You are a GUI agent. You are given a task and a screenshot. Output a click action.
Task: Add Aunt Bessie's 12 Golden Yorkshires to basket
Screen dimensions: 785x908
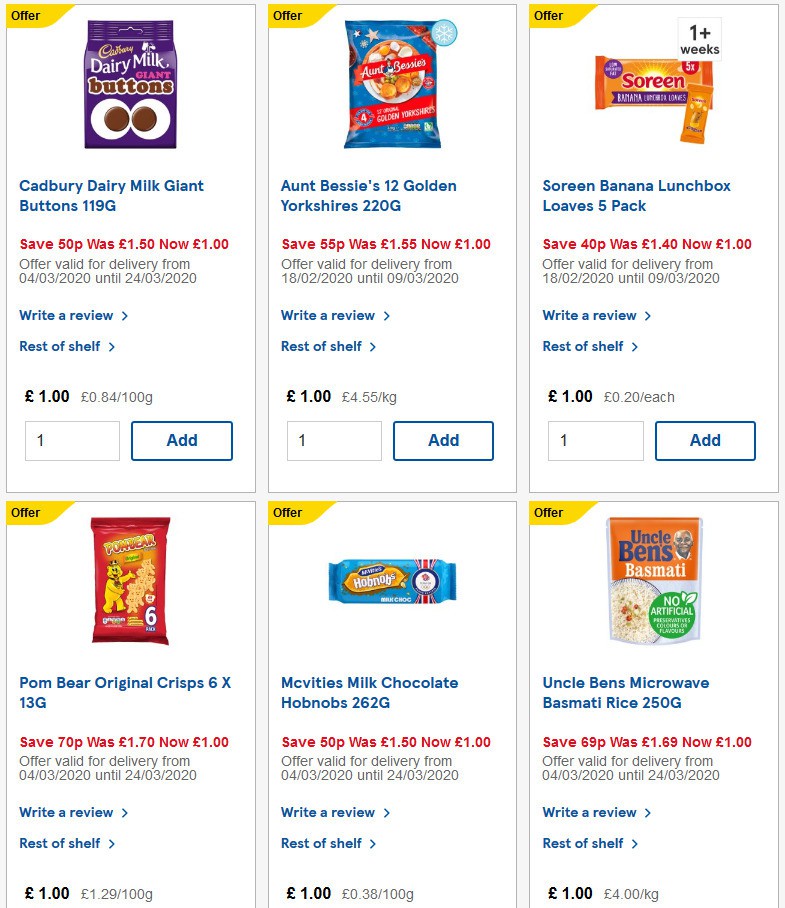click(443, 440)
